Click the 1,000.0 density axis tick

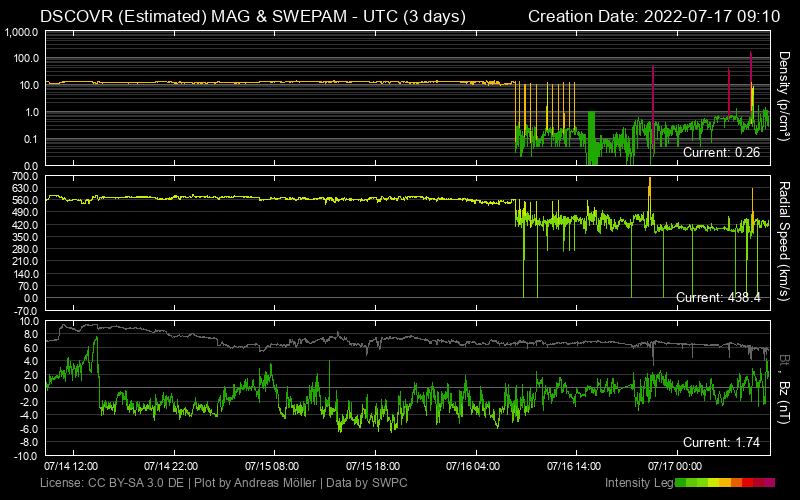(21, 32)
